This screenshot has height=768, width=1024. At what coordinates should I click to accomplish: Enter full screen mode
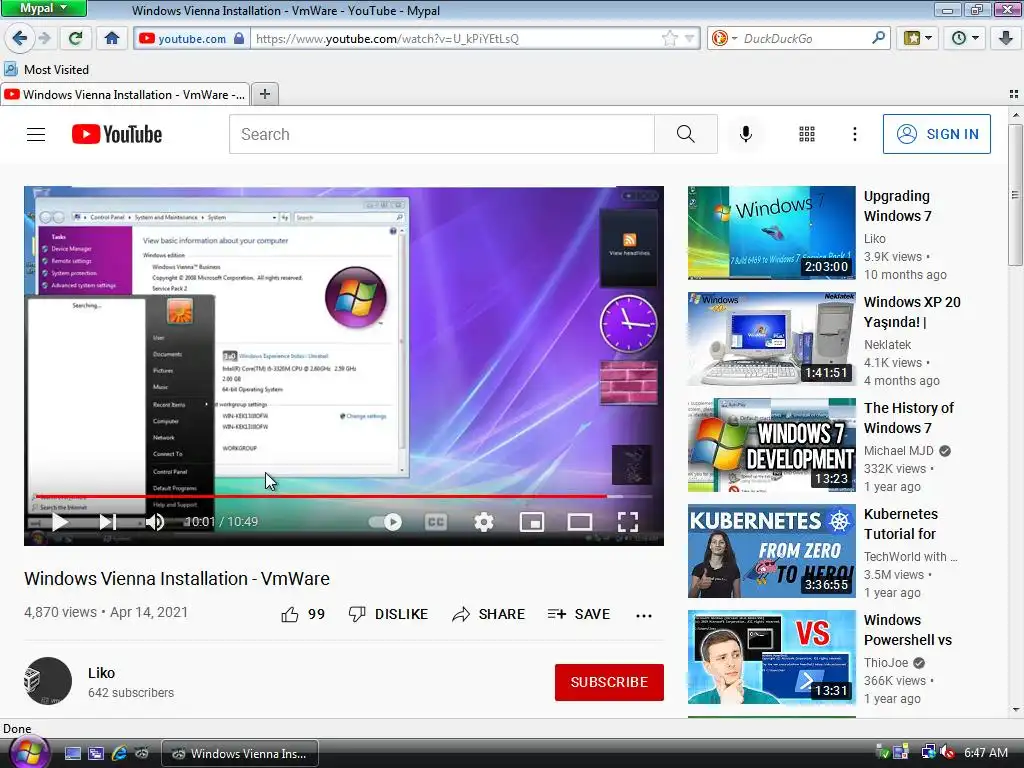[x=628, y=522]
